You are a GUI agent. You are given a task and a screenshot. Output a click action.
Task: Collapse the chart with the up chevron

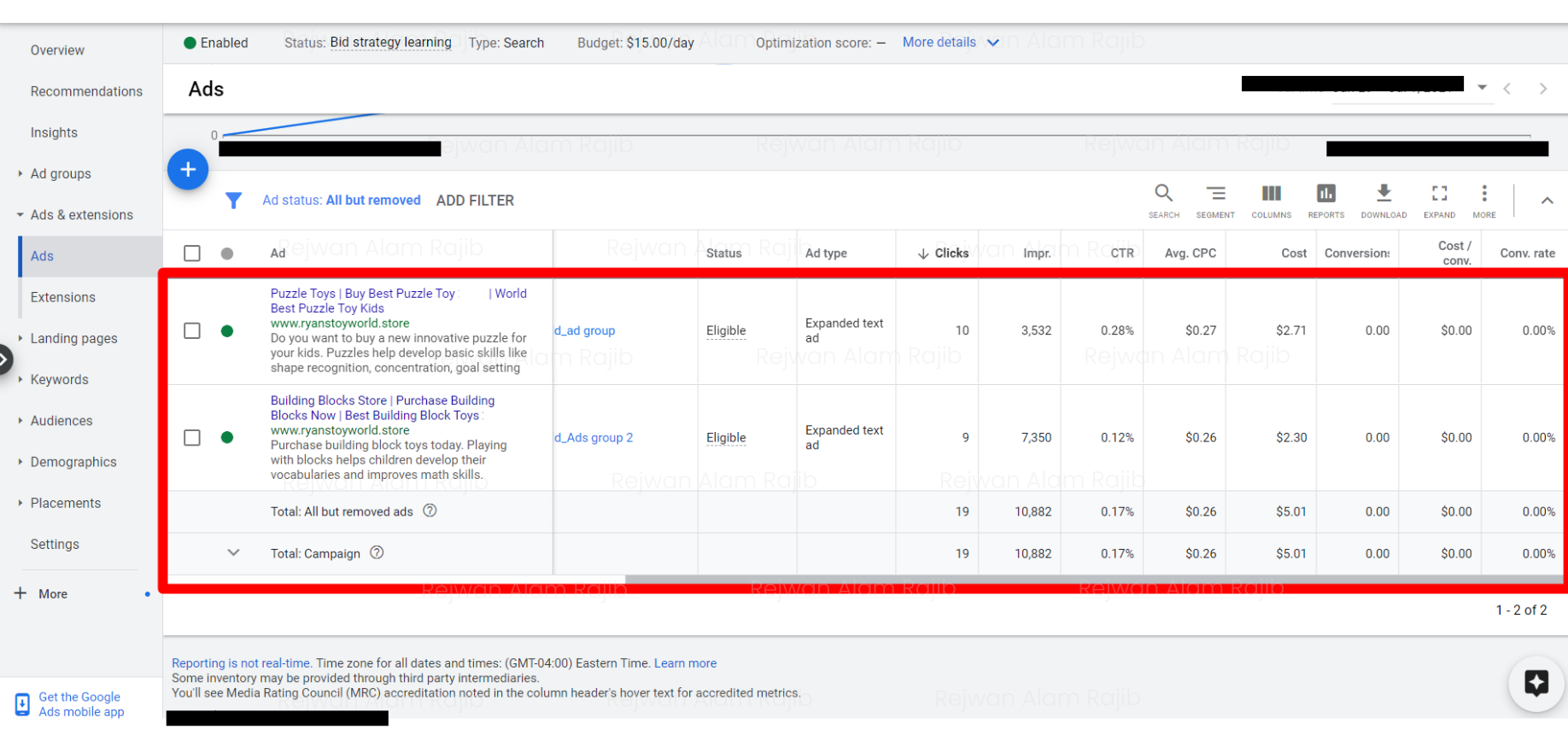(x=1547, y=201)
